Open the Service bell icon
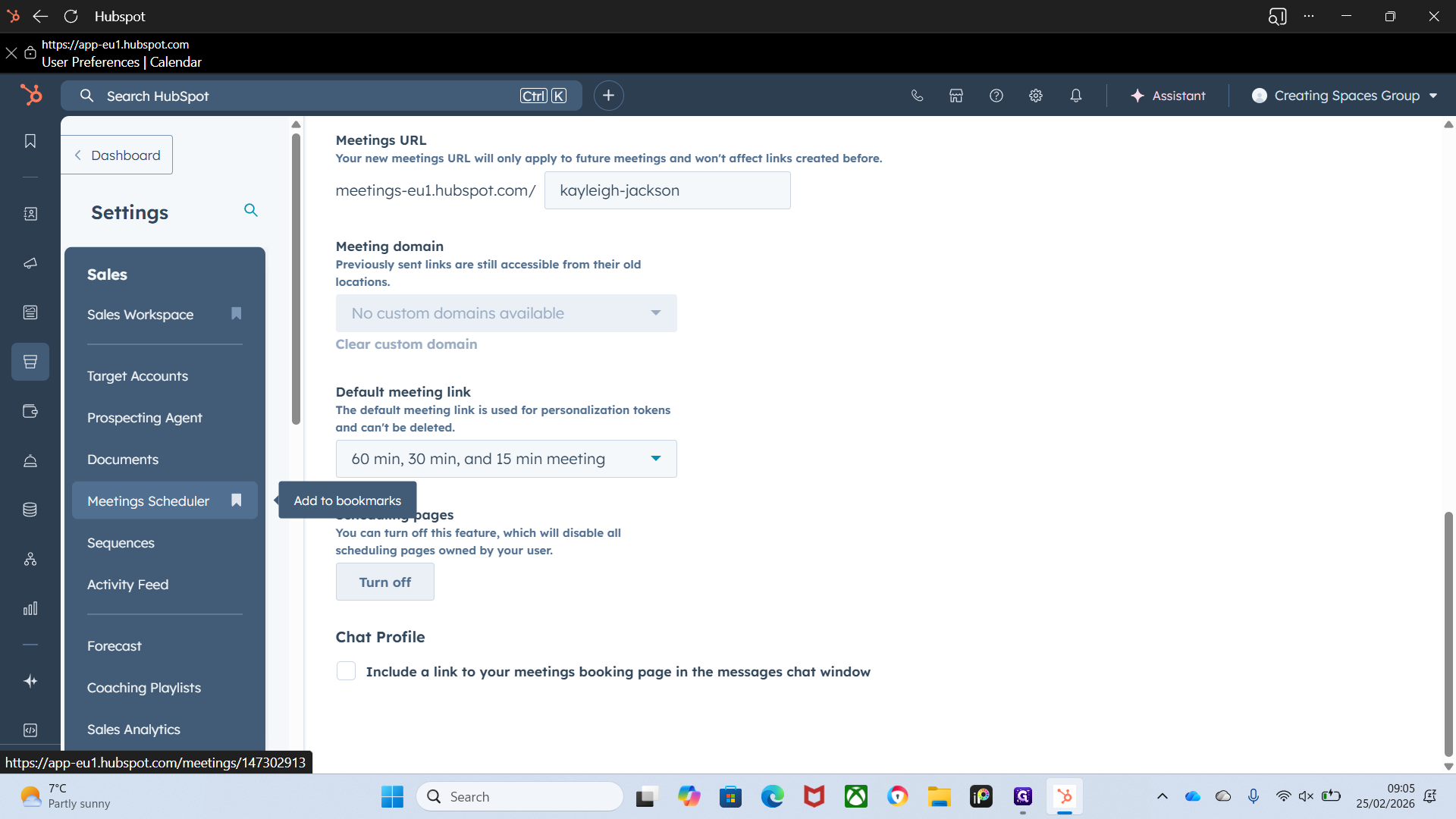 point(30,460)
